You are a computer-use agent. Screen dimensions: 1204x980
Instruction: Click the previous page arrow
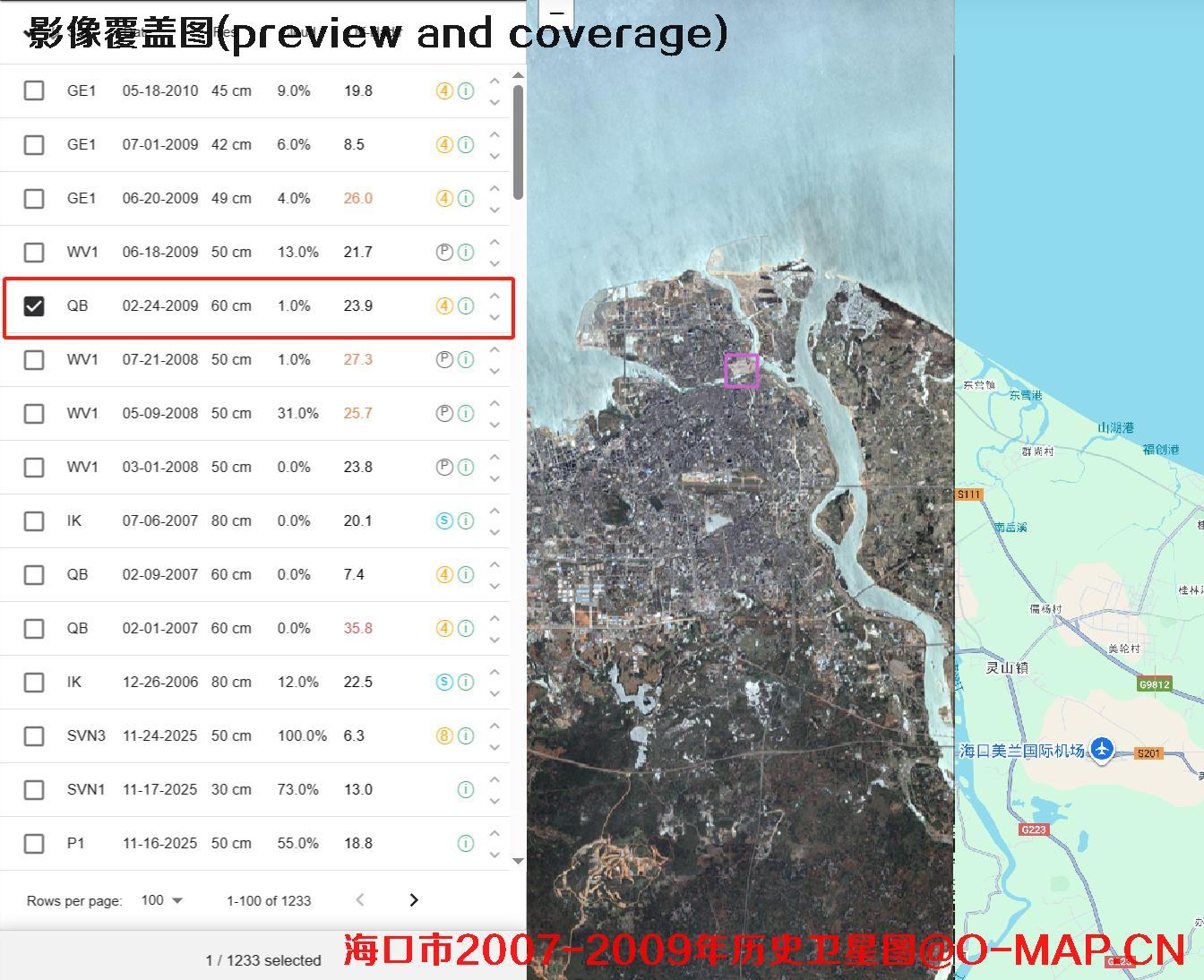359,900
